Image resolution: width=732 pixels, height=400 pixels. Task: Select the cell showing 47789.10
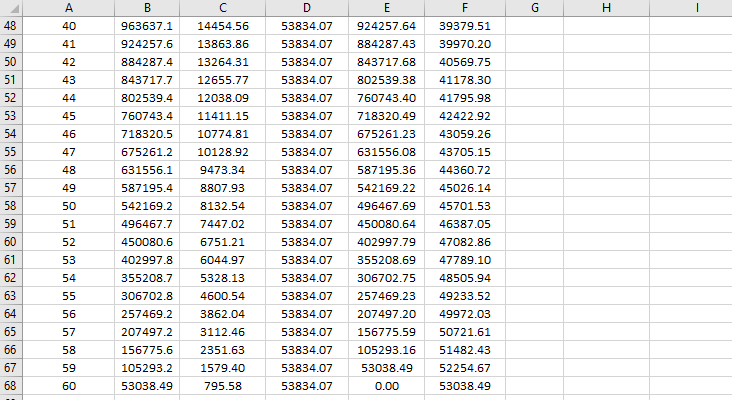point(465,260)
